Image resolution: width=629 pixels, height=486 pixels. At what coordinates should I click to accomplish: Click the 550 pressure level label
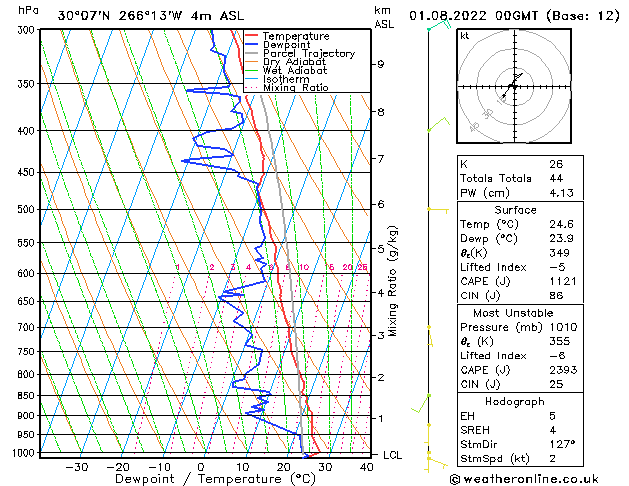pos(28,243)
